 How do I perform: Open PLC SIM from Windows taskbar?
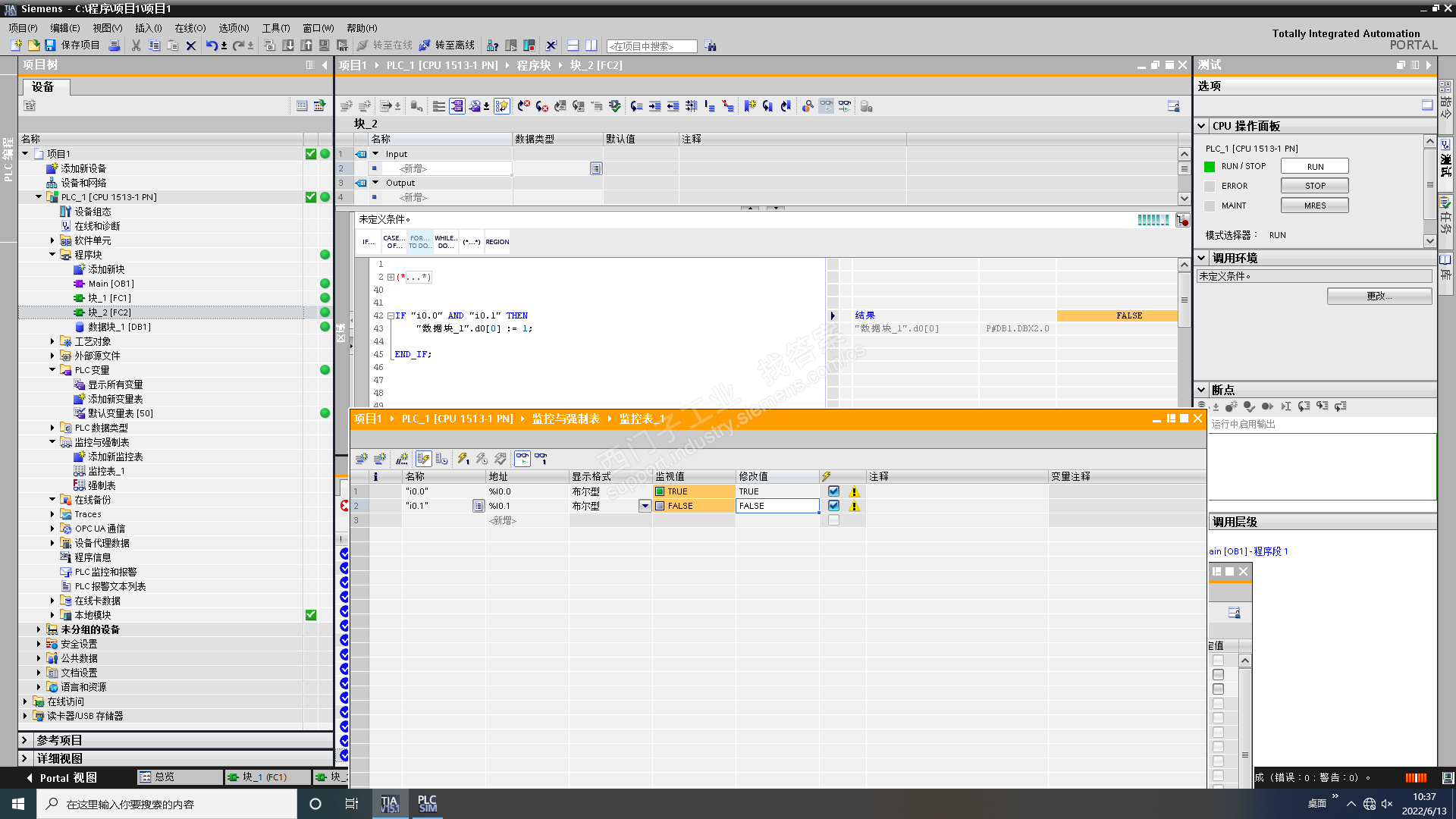tap(427, 804)
